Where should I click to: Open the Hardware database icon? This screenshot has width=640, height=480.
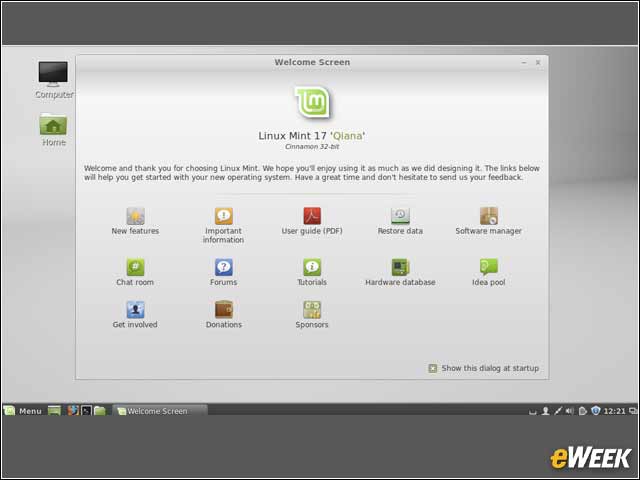[400, 267]
